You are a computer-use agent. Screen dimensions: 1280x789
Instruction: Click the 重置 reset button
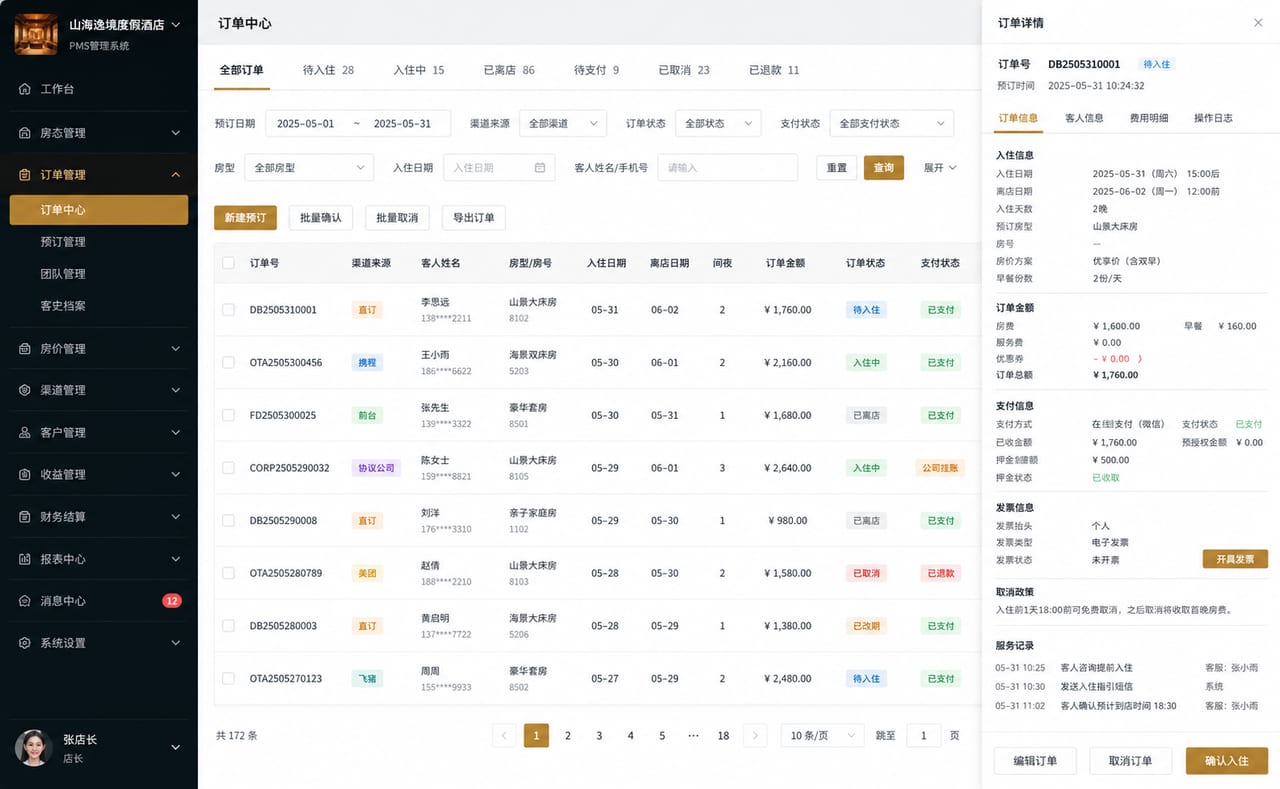tap(837, 168)
